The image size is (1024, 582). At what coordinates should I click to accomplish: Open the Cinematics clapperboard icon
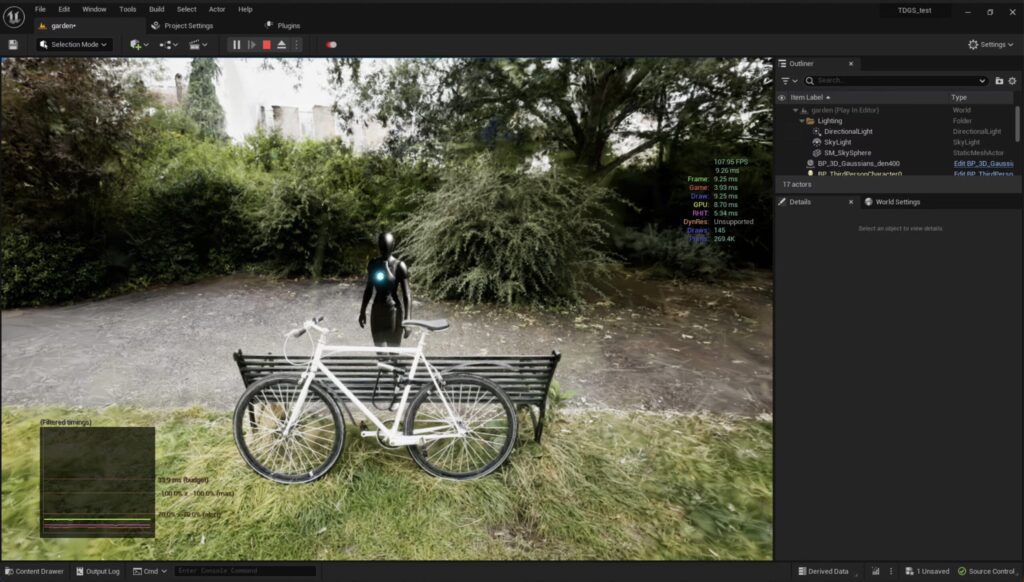click(193, 44)
